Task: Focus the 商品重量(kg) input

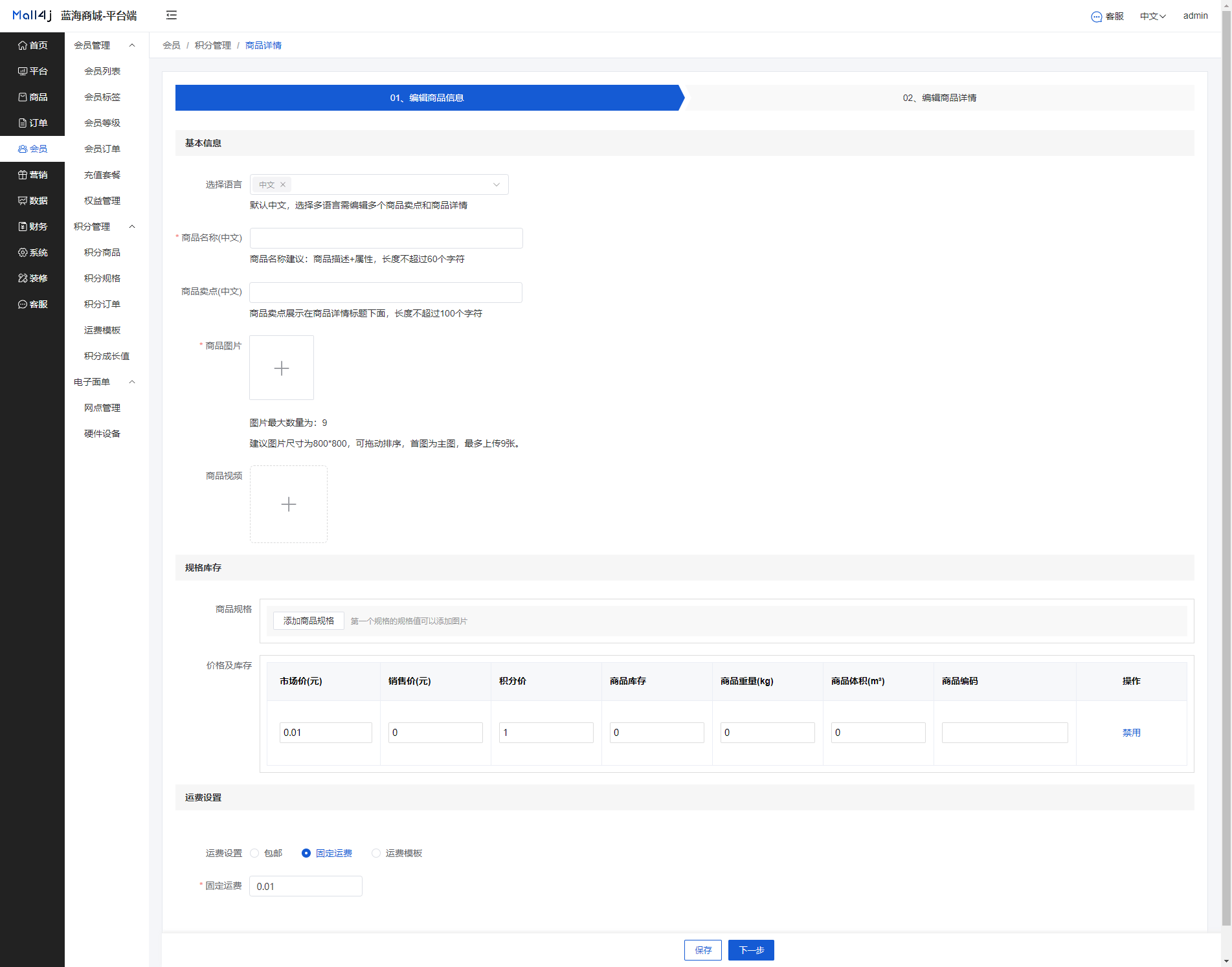Action: tap(768, 733)
